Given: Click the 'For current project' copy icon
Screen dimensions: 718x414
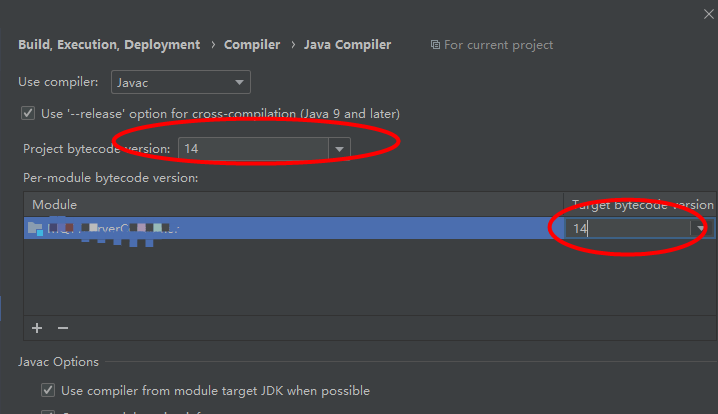Looking at the screenshot, I should (435, 45).
